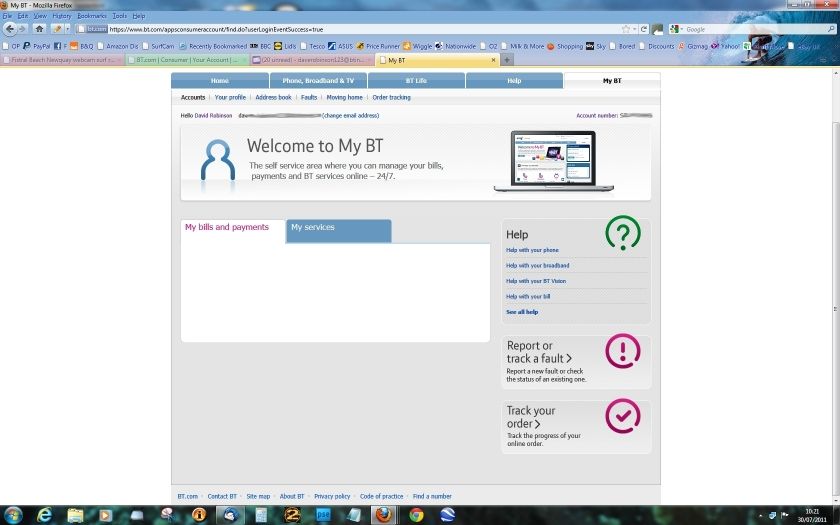Screen dimensions: 840x525
Task: Click the pink fault exclamation mark icon
Action: (622, 351)
